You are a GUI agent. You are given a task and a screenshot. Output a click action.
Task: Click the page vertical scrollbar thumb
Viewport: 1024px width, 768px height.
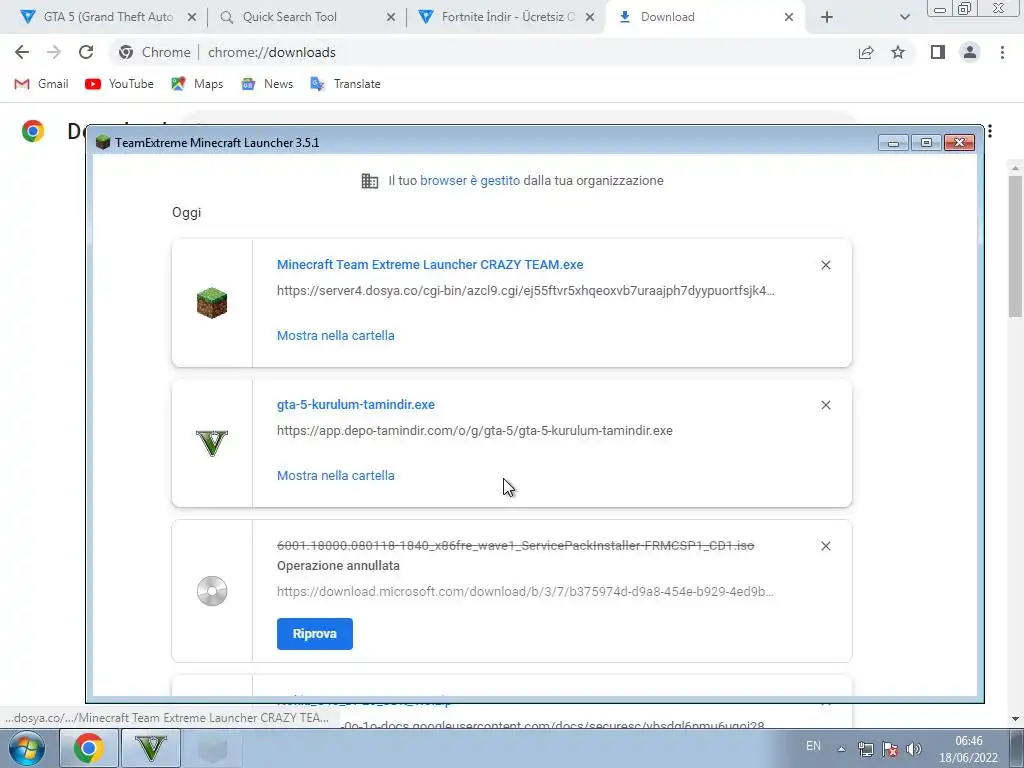tap(1016, 245)
